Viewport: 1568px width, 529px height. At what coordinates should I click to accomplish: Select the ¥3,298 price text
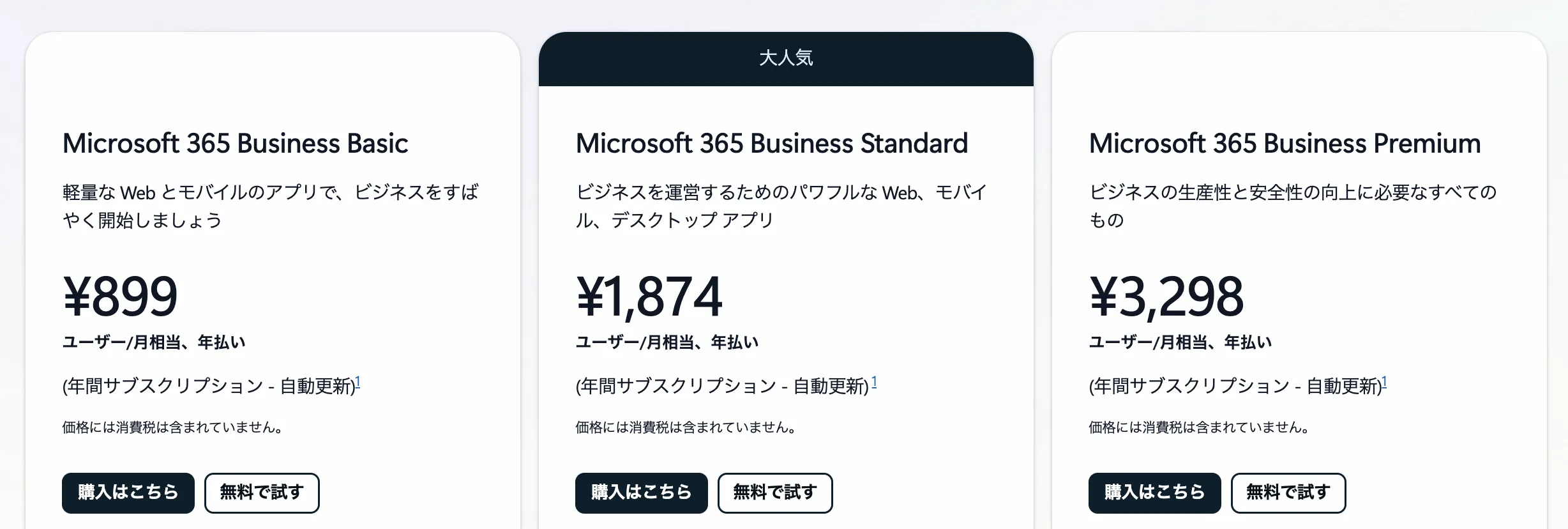click(x=1166, y=295)
